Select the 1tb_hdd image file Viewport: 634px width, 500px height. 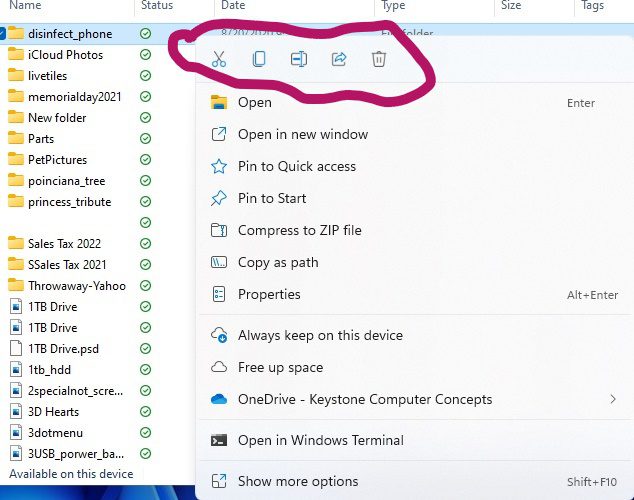click(x=49, y=370)
